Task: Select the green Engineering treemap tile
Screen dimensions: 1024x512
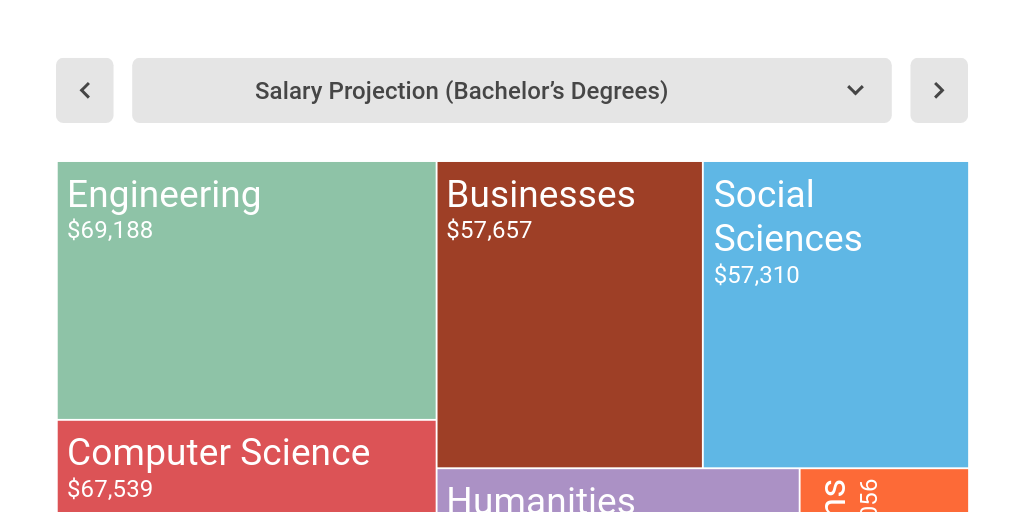Action: click(x=247, y=320)
